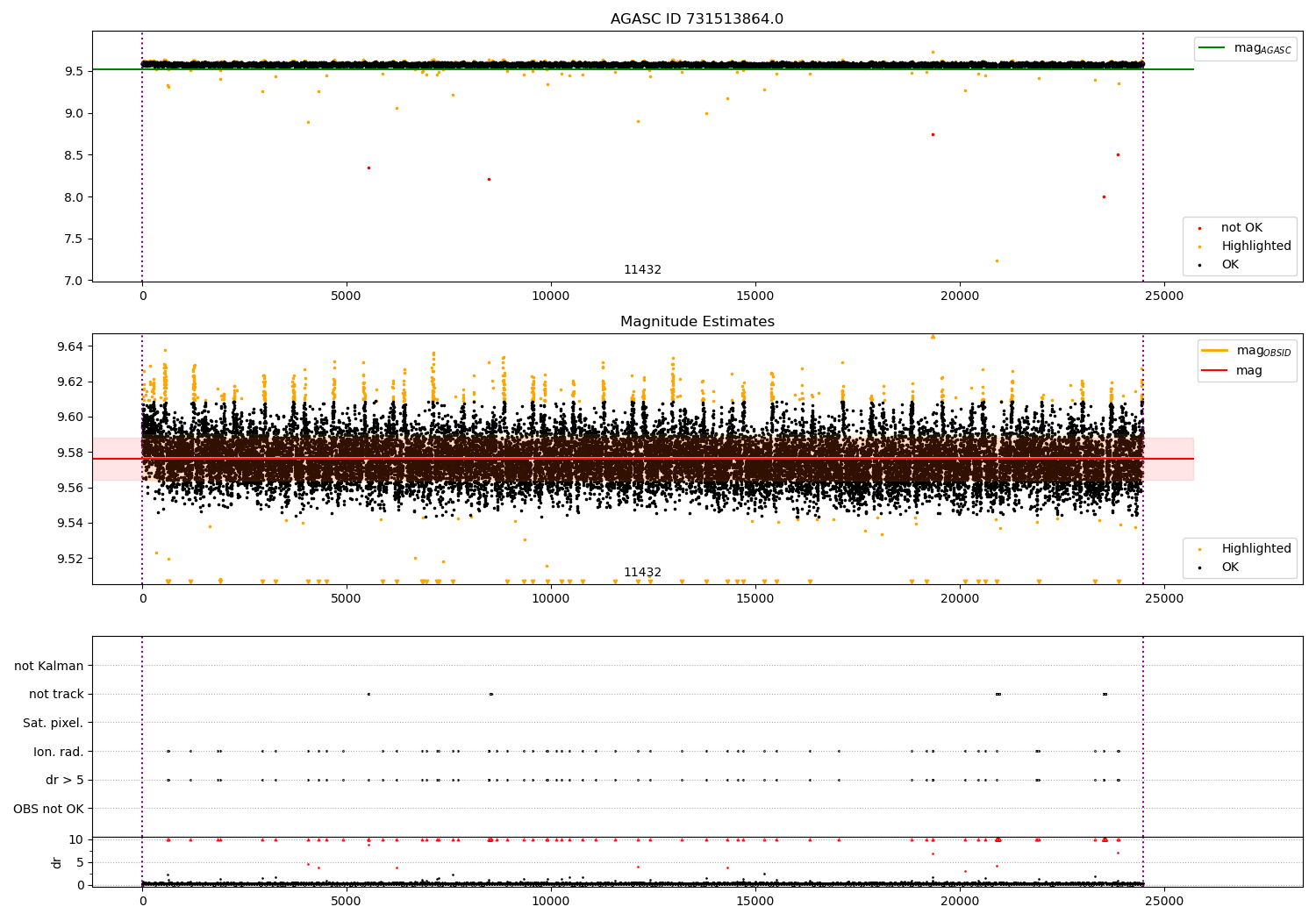This screenshot has width=1316, height=921.
Task: Click the 'Magnitude Estimates' plot title
Action: coord(697,322)
